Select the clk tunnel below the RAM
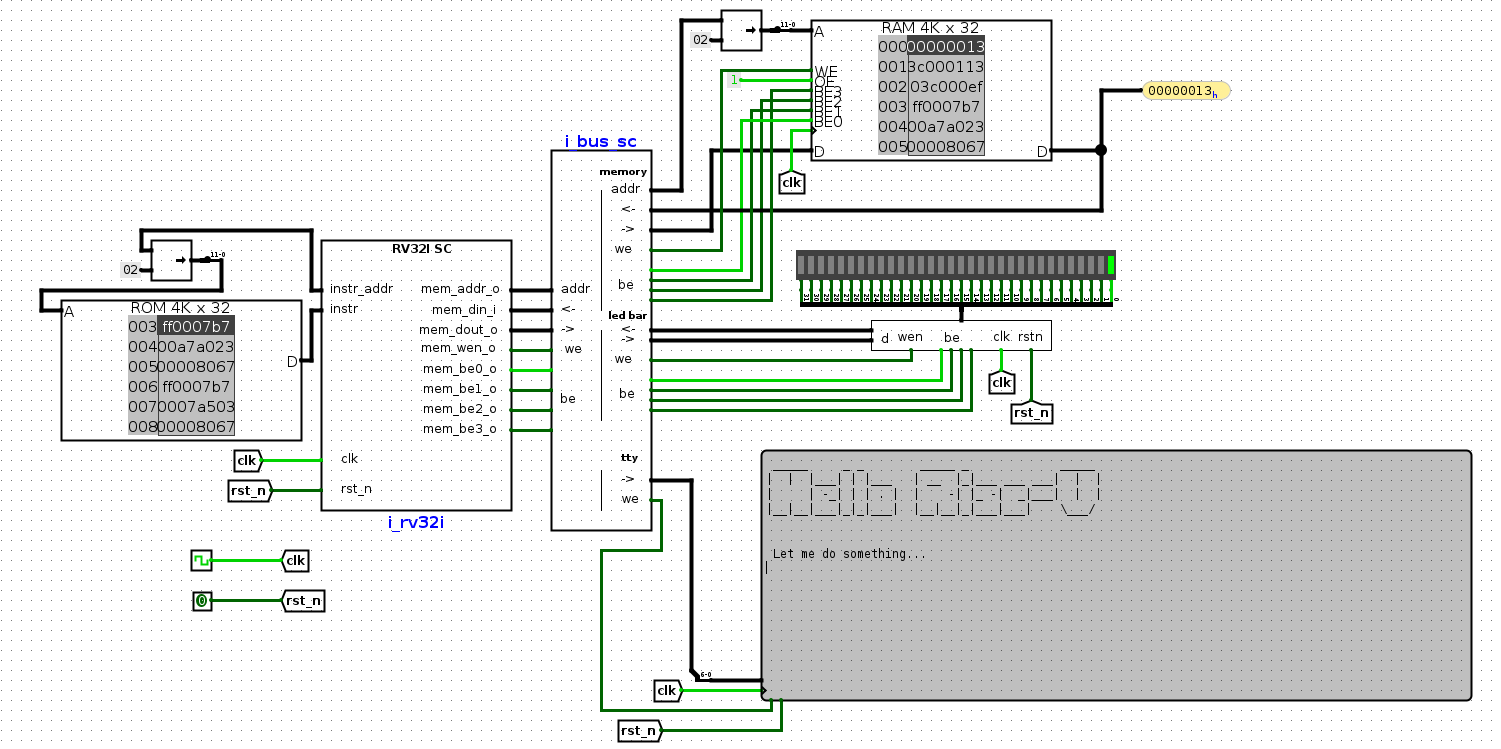This screenshot has height=749, width=1501. pyautogui.click(x=791, y=182)
